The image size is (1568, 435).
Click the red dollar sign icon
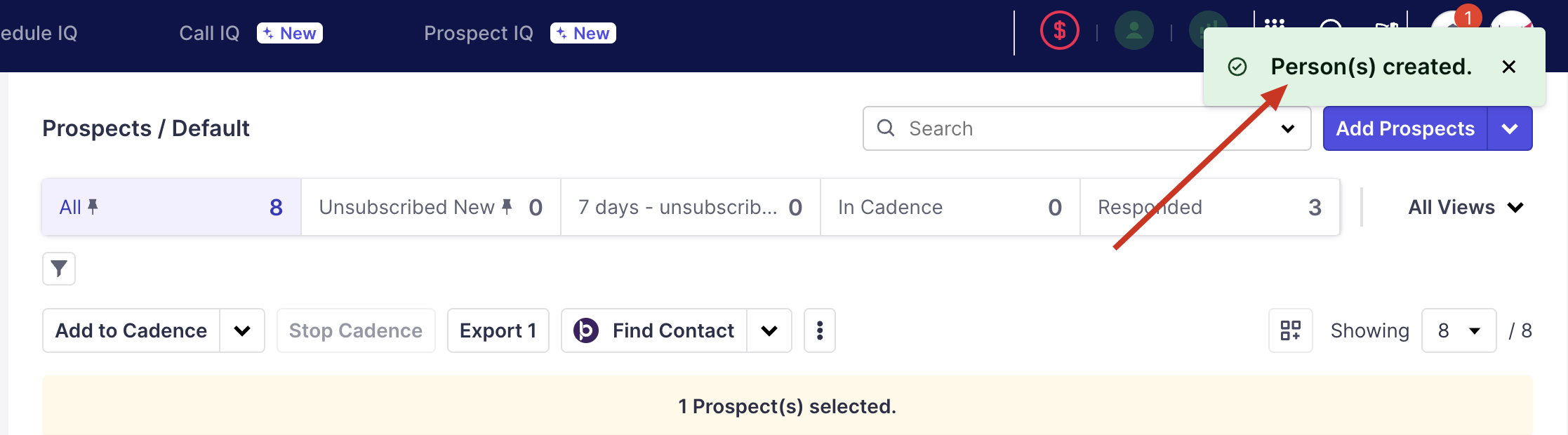[1059, 32]
